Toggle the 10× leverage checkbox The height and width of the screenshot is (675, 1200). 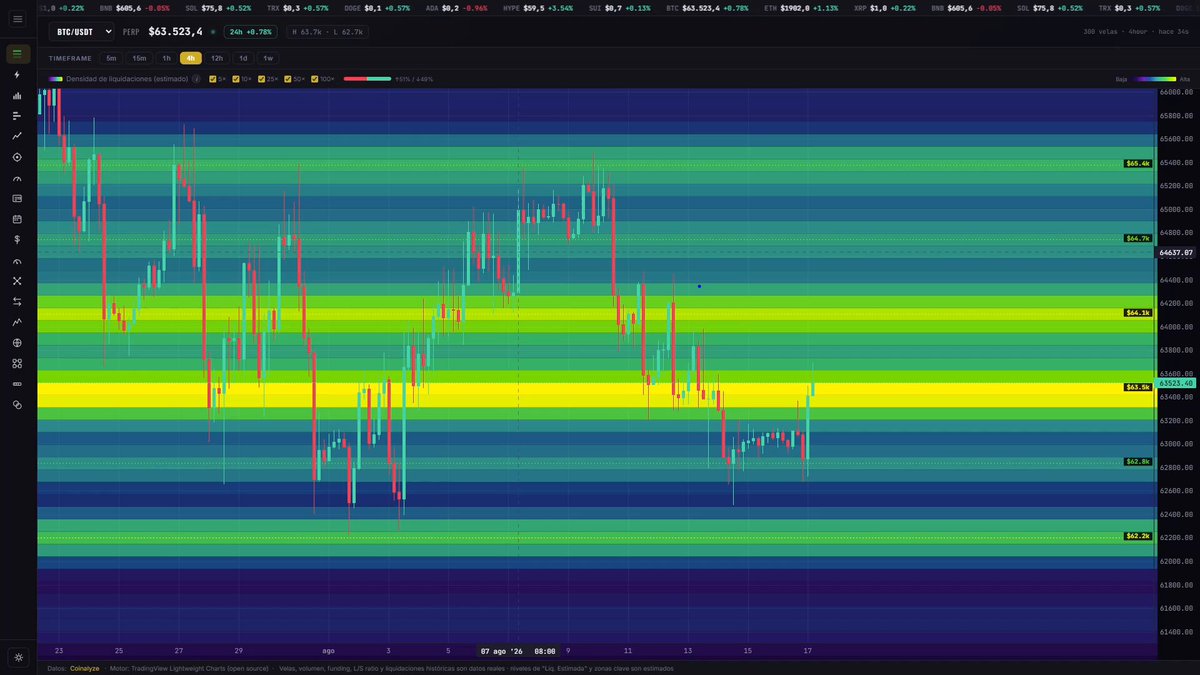(236, 78)
